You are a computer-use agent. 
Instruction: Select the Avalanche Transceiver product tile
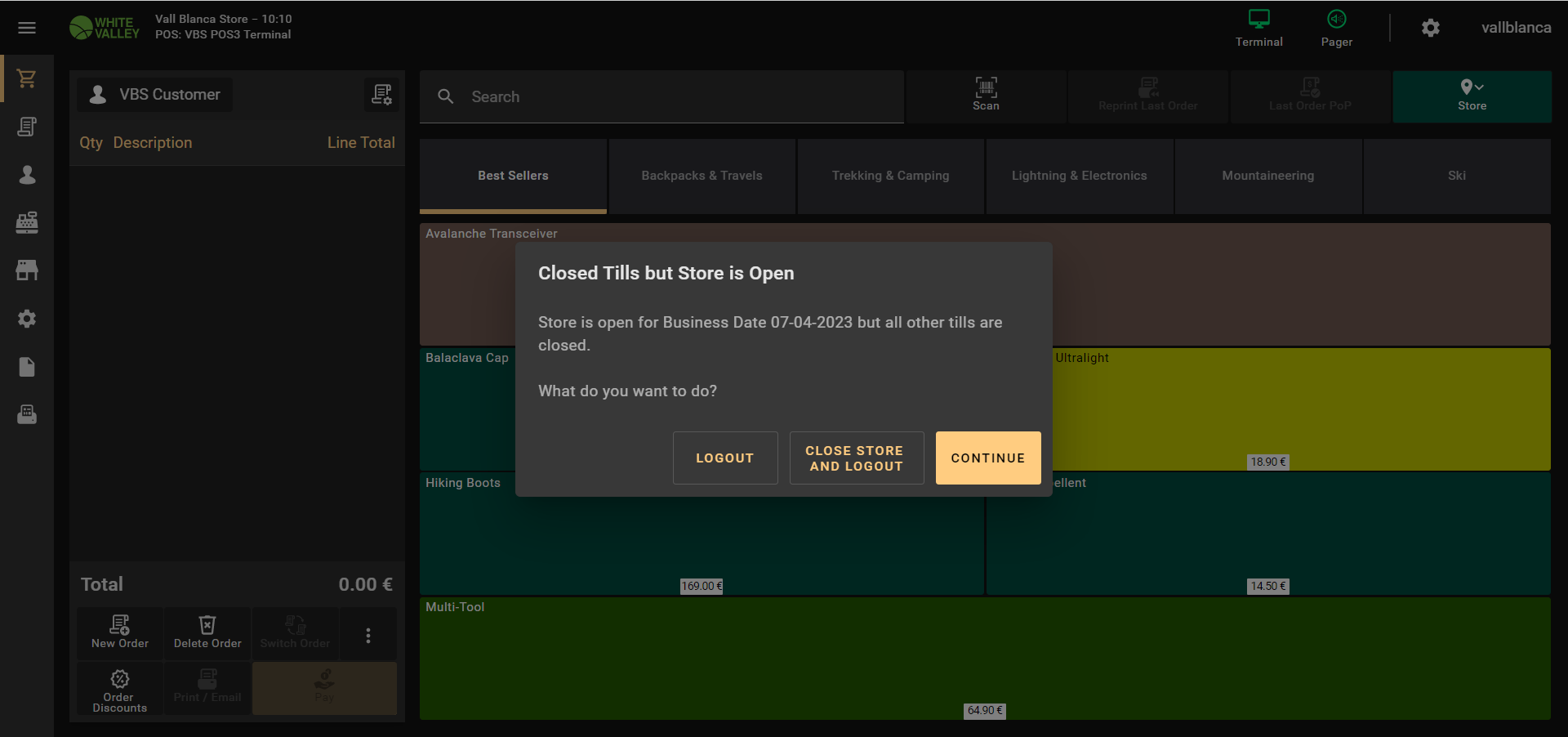985,284
